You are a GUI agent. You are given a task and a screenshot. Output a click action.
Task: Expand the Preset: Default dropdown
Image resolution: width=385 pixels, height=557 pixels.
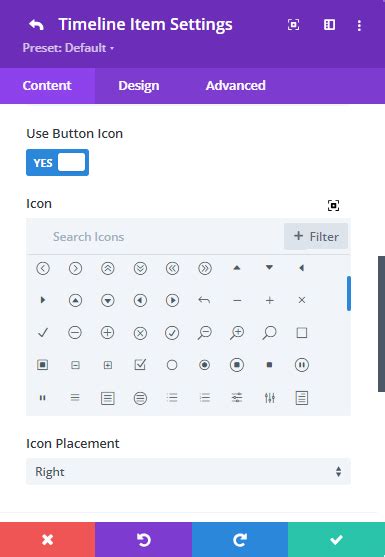click(68, 48)
